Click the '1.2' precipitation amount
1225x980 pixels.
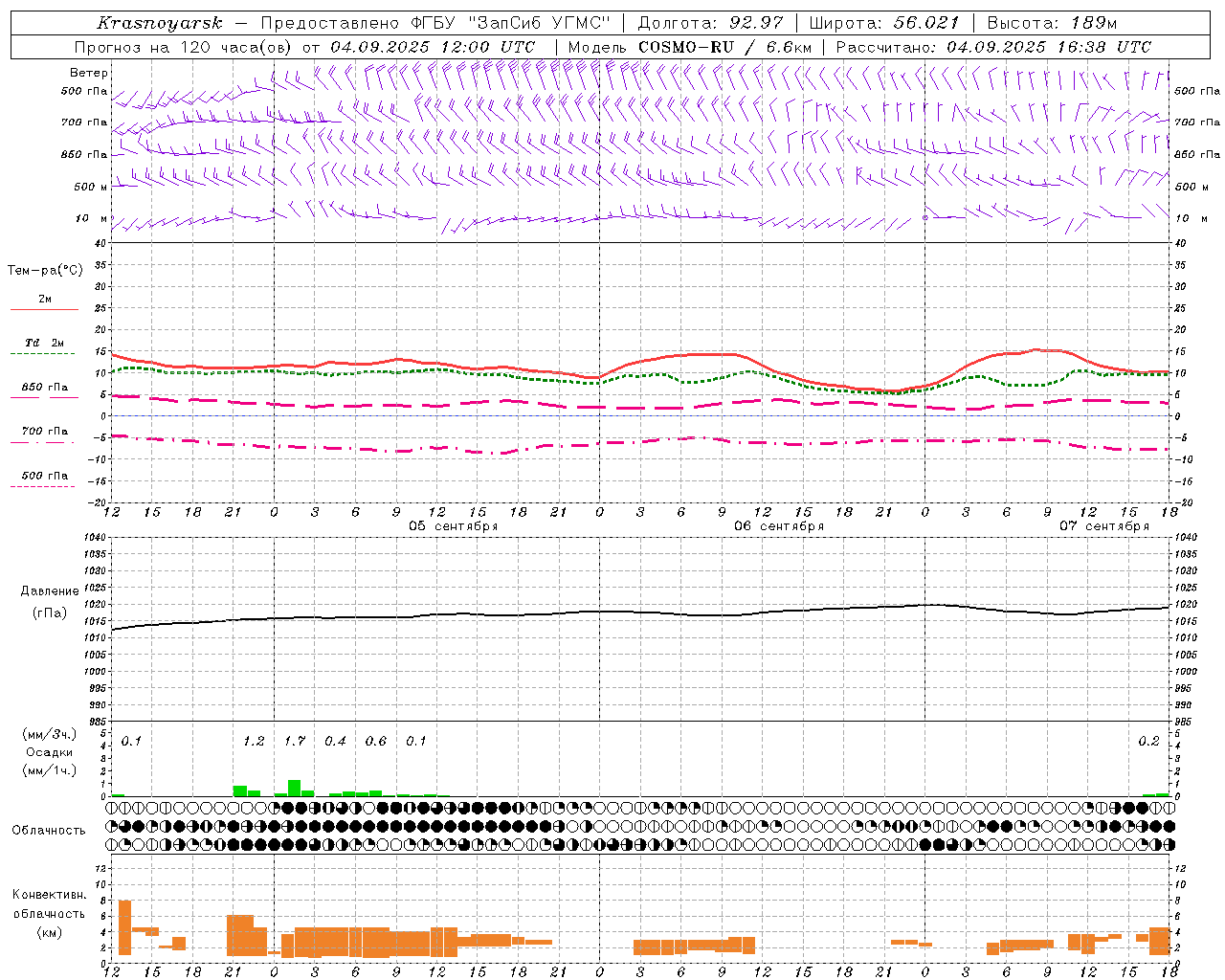(254, 742)
